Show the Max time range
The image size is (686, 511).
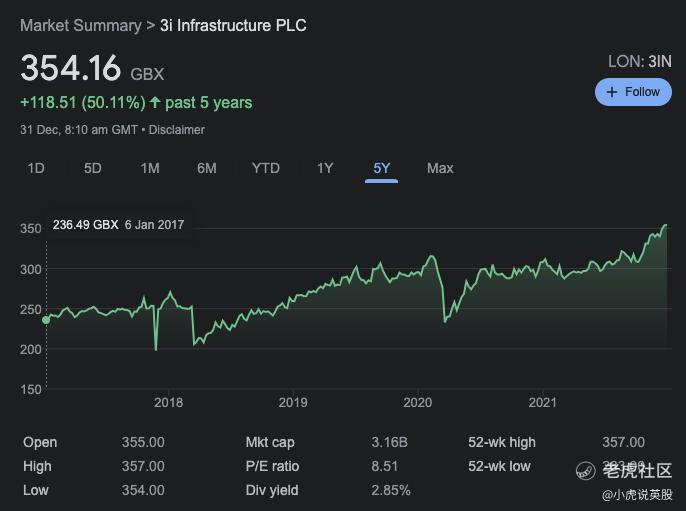[440, 168]
